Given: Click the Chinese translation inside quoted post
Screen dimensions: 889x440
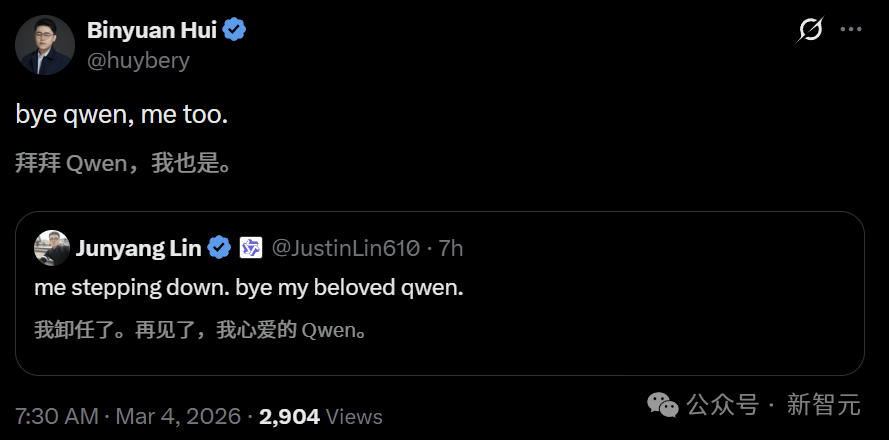Looking at the screenshot, I should 200,329.
